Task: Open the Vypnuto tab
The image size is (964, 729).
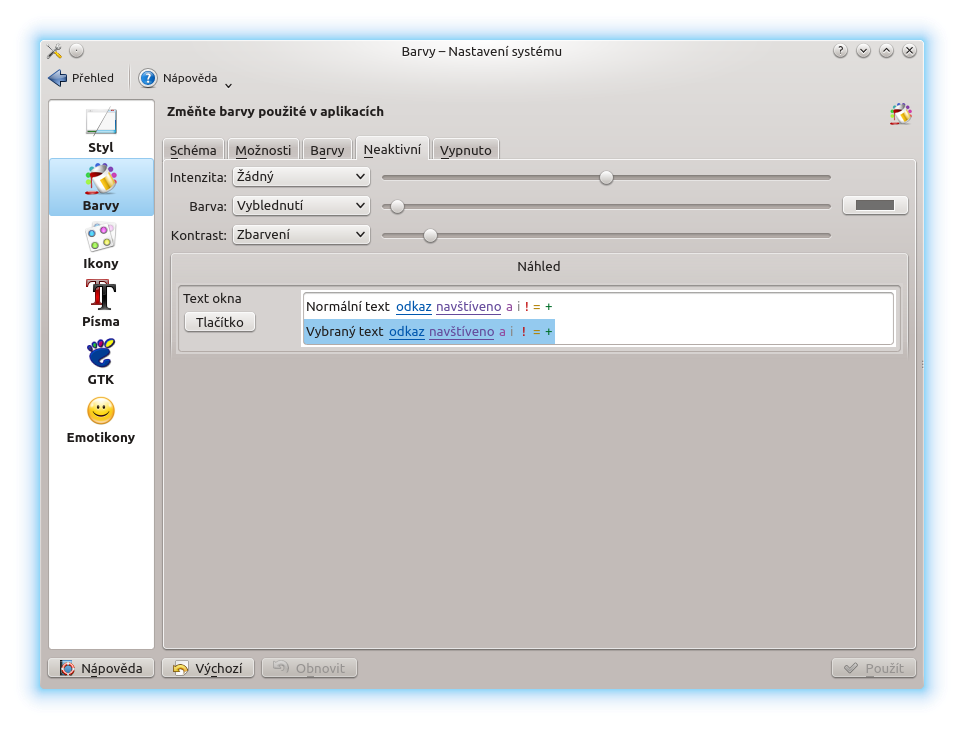Action: [466, 150]
